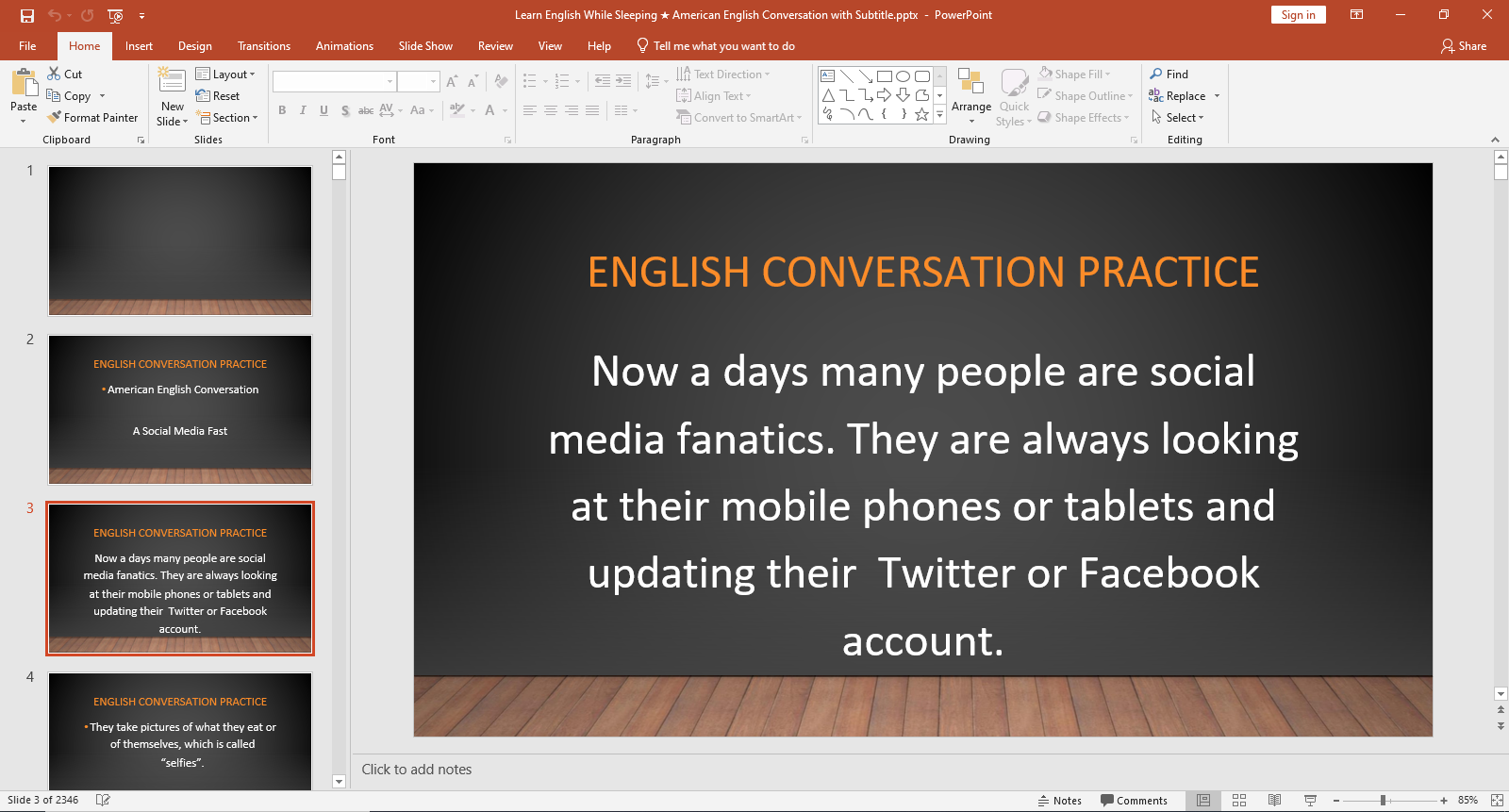Open the Layout dropdown
Image resolution: width=1509 pixels, height=812 pixels.
[225, 74]
